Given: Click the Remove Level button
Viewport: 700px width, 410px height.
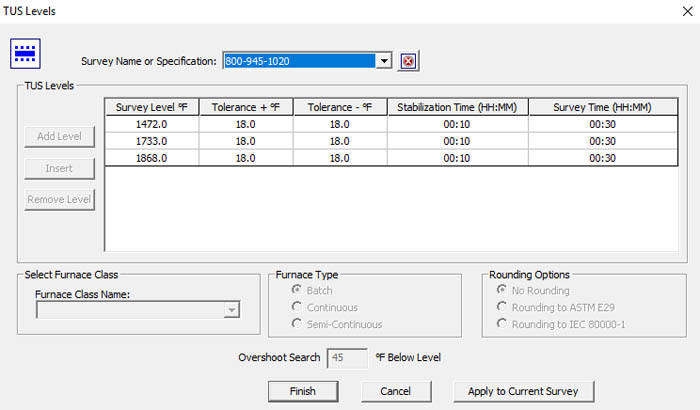Looking at the screenshot, I should coord(59,199).
